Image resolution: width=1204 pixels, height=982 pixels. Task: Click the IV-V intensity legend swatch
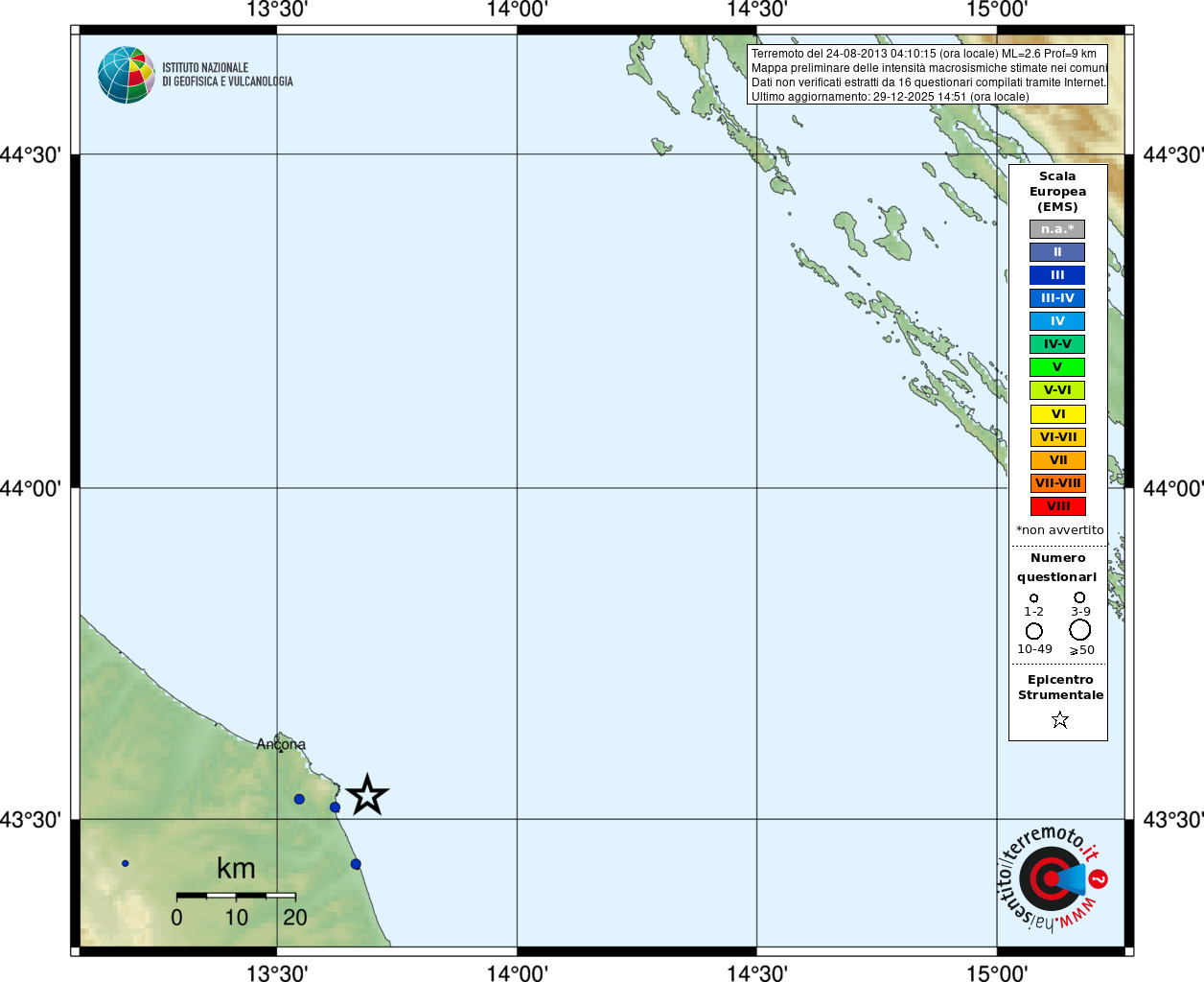1057,344
